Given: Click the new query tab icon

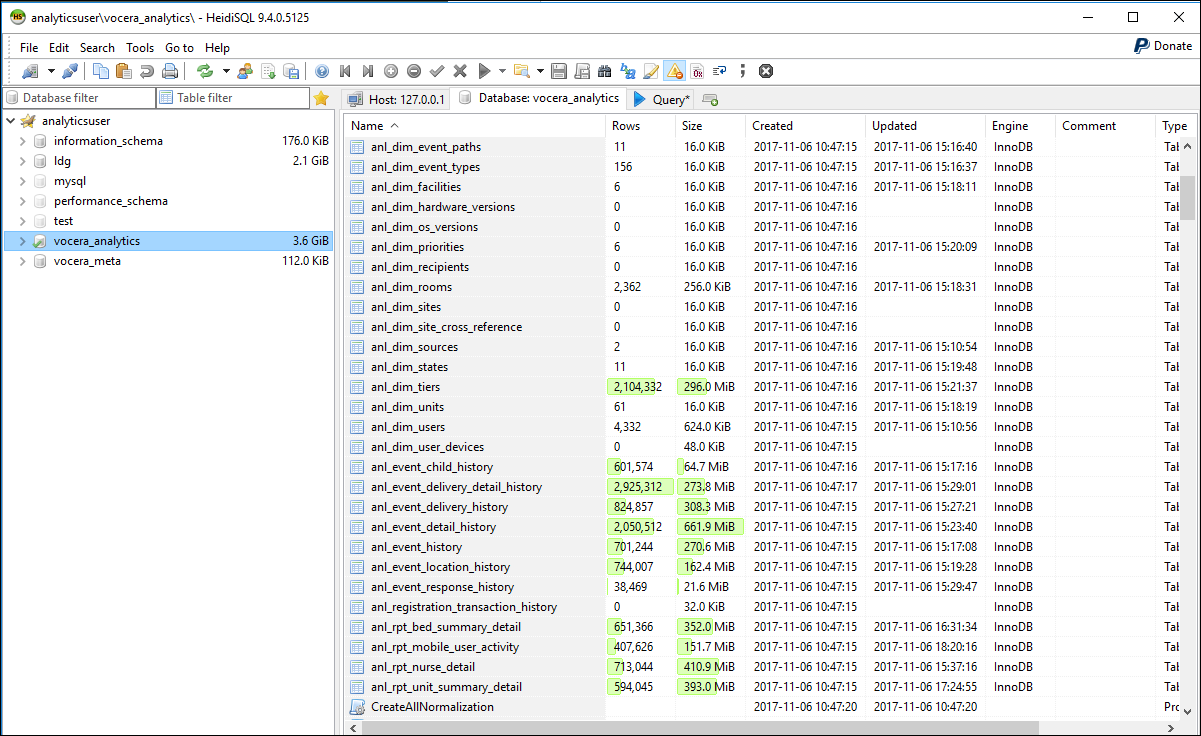Looking at the screenshot, I should tap(710, 99).
